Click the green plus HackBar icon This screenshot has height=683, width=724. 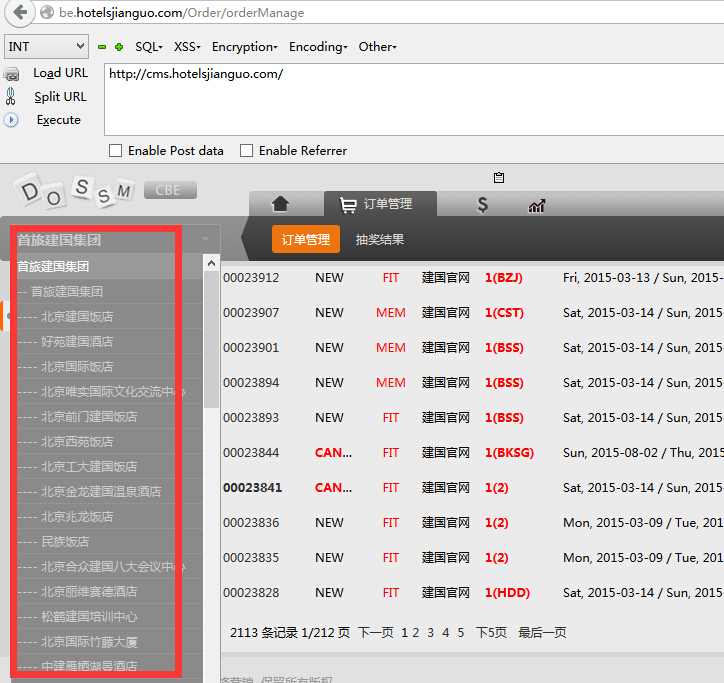[119, 47]
